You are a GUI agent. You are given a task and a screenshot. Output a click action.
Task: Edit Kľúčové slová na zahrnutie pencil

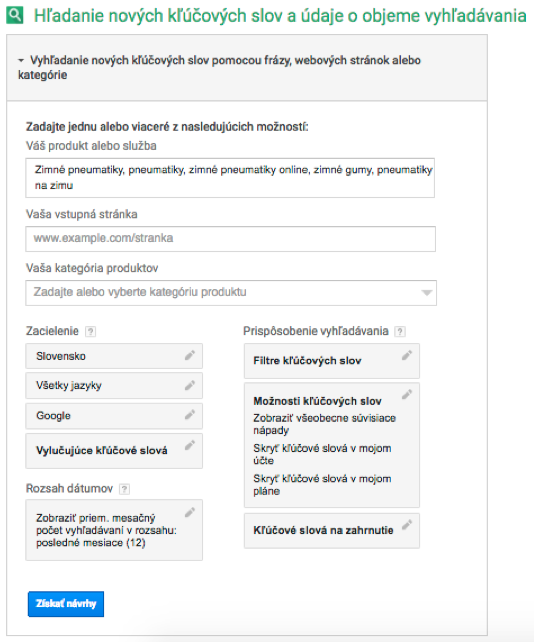[x=407, y=525]
